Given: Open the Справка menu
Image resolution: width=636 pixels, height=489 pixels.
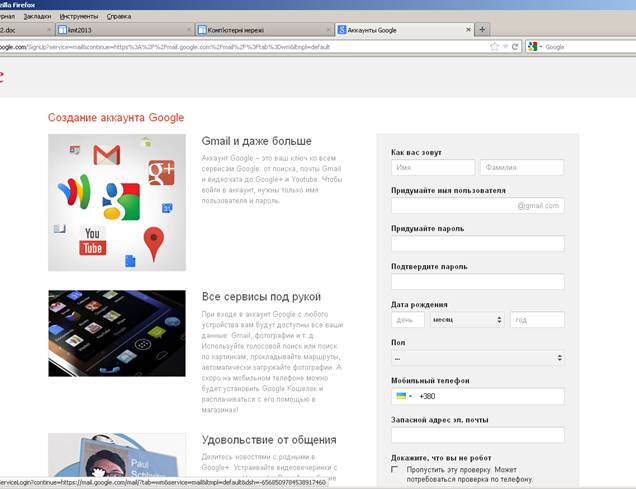Looking at the screenshot, I should click(119, 16).
